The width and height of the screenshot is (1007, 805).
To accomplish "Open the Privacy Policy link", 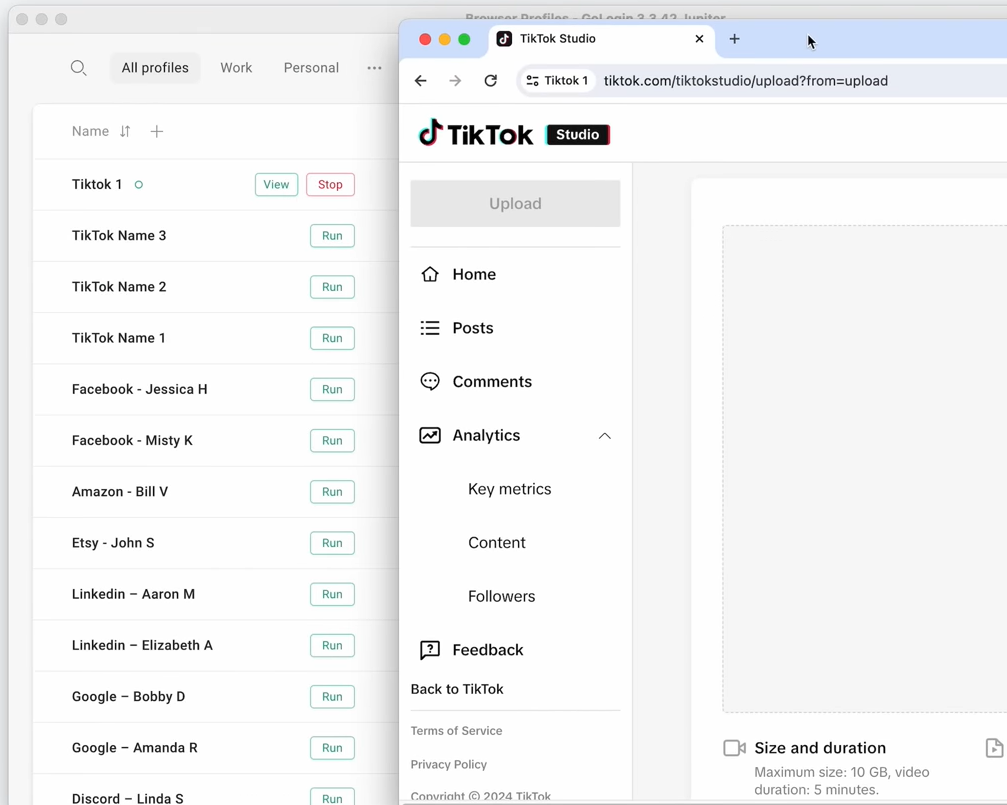I will [x=448, y=765].
